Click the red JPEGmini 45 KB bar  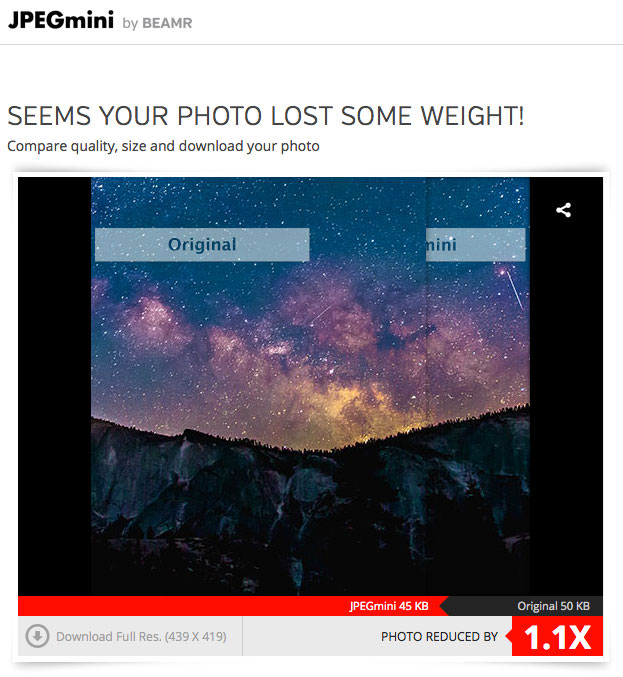pos(229,606)
